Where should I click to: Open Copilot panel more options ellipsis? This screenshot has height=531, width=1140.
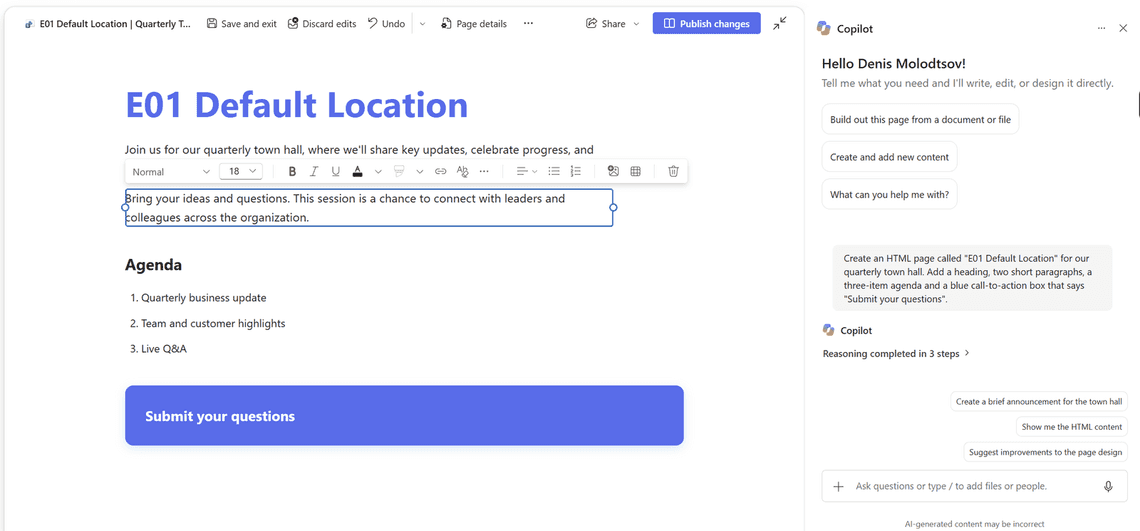click(1101, 28)
